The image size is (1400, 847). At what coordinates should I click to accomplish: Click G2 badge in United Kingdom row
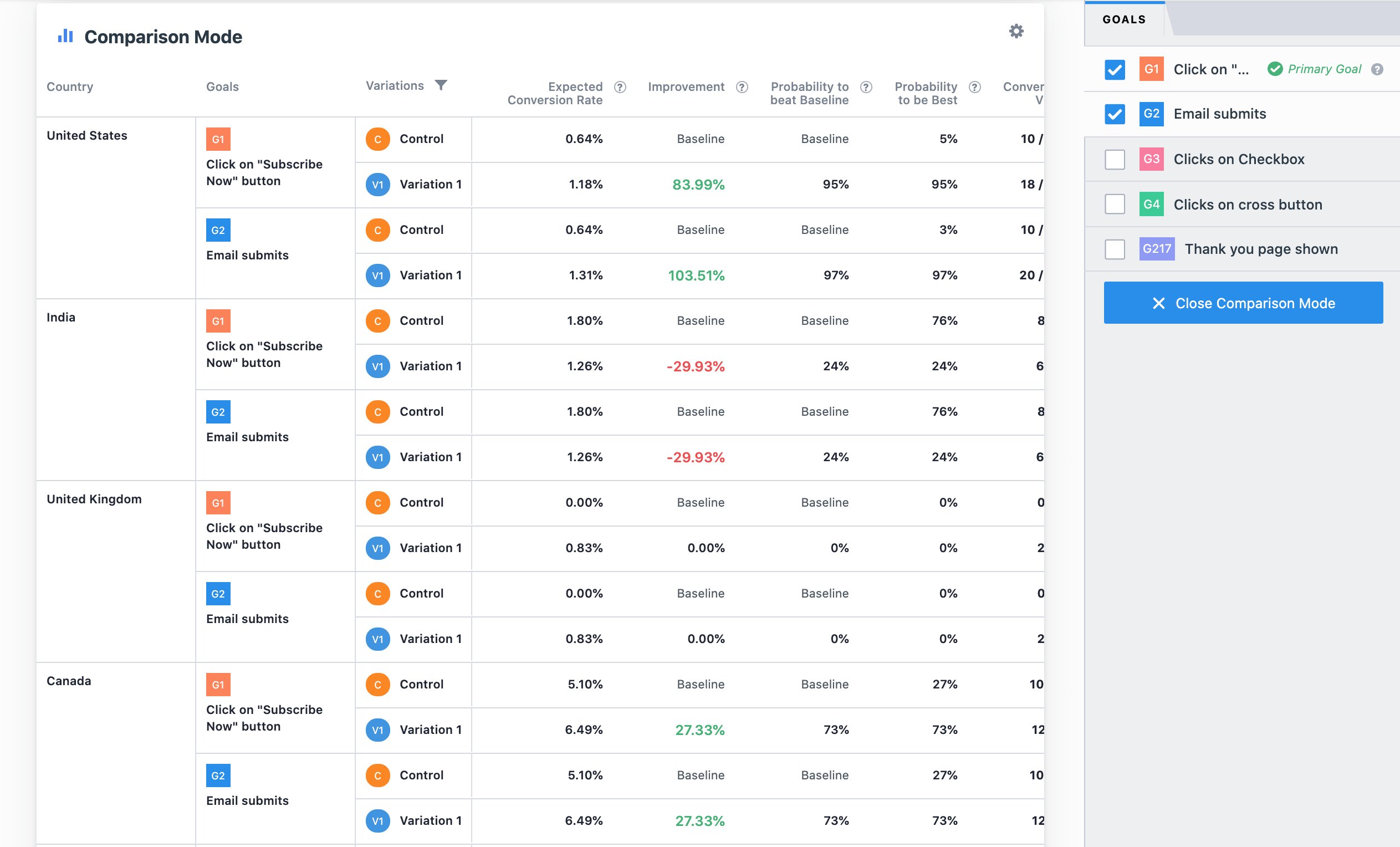[x=218, y=594]
